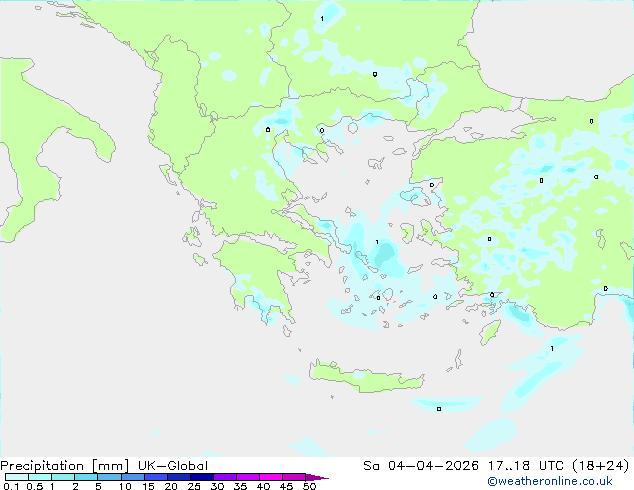Click the '50' legend scale value

coord(309,486)
